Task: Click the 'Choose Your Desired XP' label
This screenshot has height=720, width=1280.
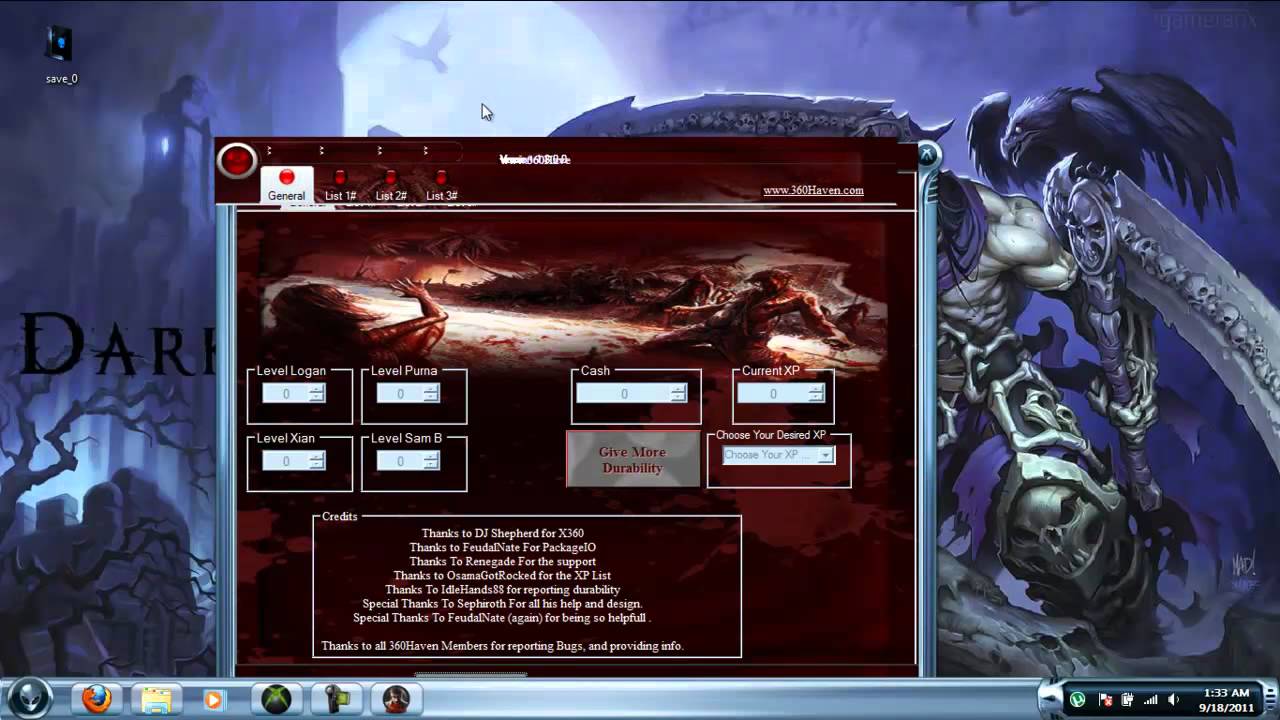Action: point(770,435)
